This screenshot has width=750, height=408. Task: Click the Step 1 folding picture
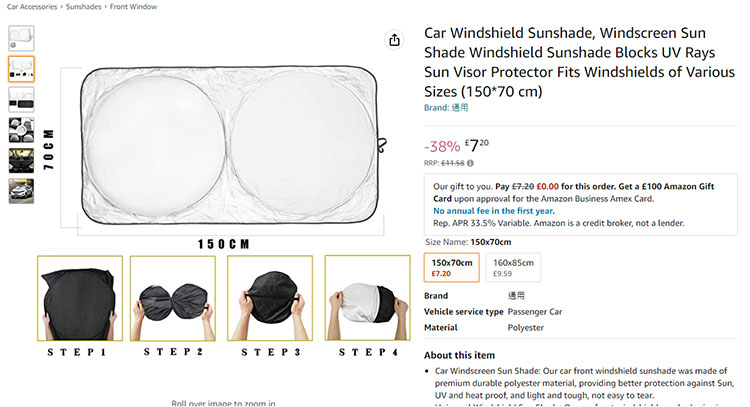80,299
